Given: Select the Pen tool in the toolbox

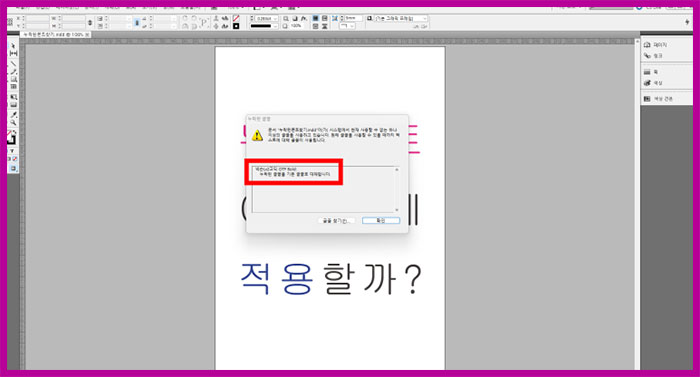Looking at the screenshot, I should (x=13, y=71).
